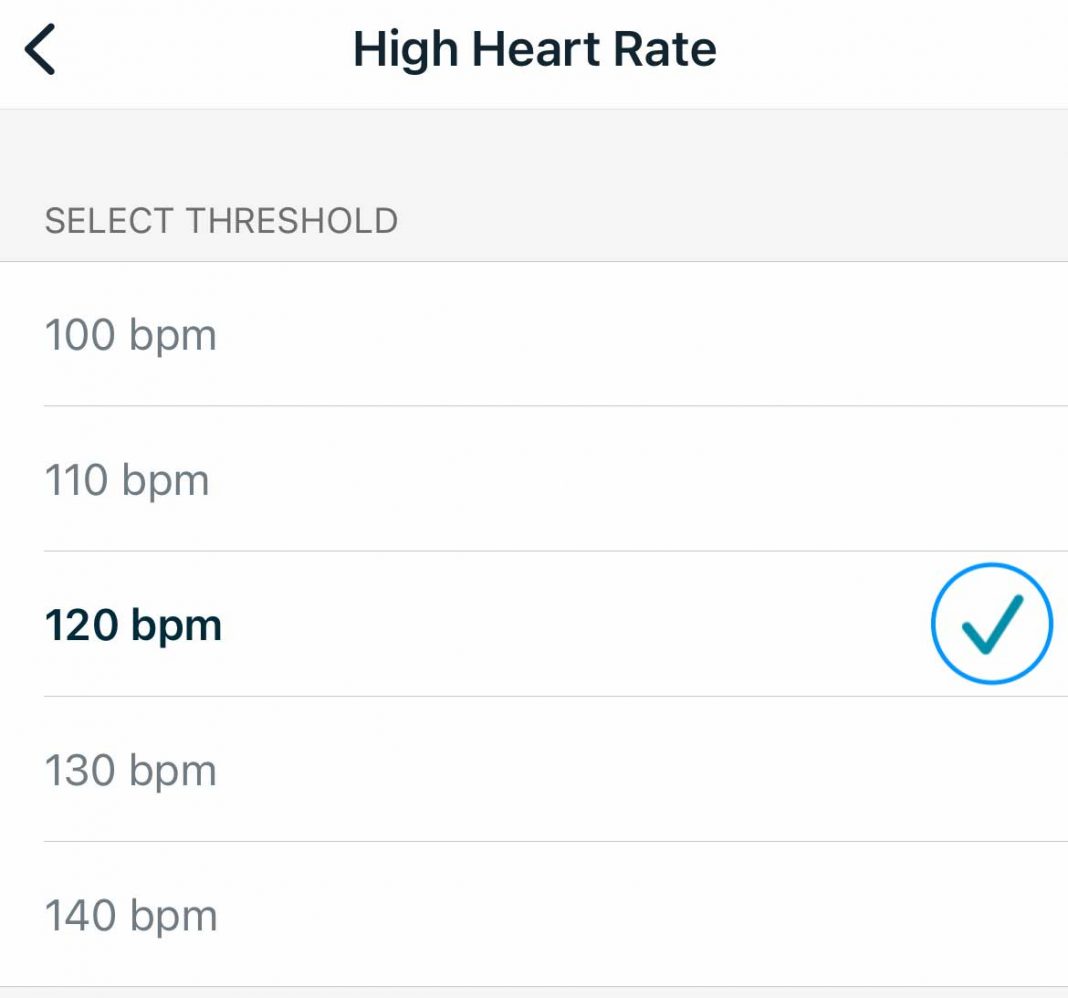Click the High Heart Rate title
1068x998 pixels.
534,47
